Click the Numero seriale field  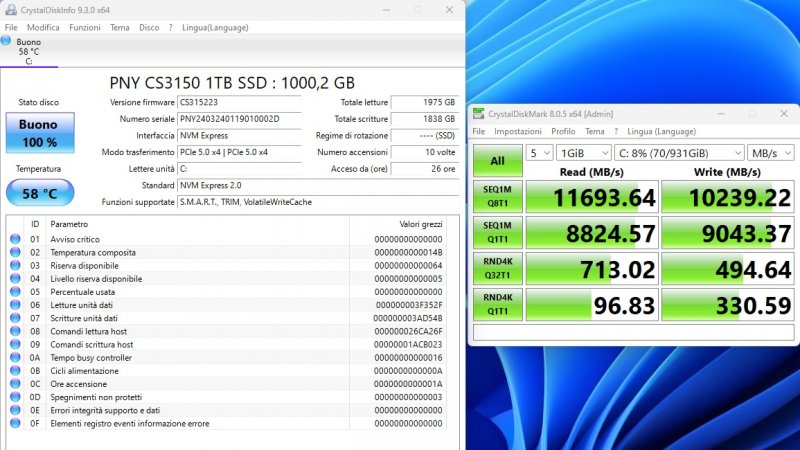click(x=239, y=119)
